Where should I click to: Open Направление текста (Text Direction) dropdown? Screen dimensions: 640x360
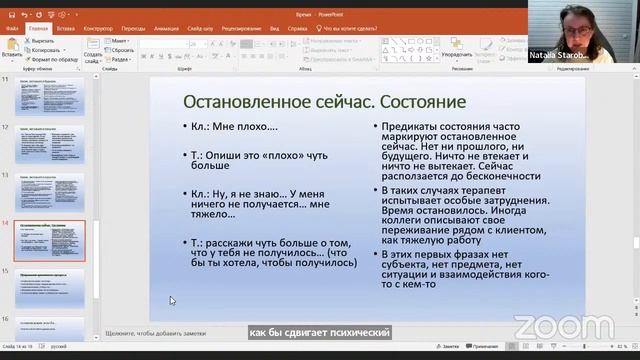coord(333,41)
